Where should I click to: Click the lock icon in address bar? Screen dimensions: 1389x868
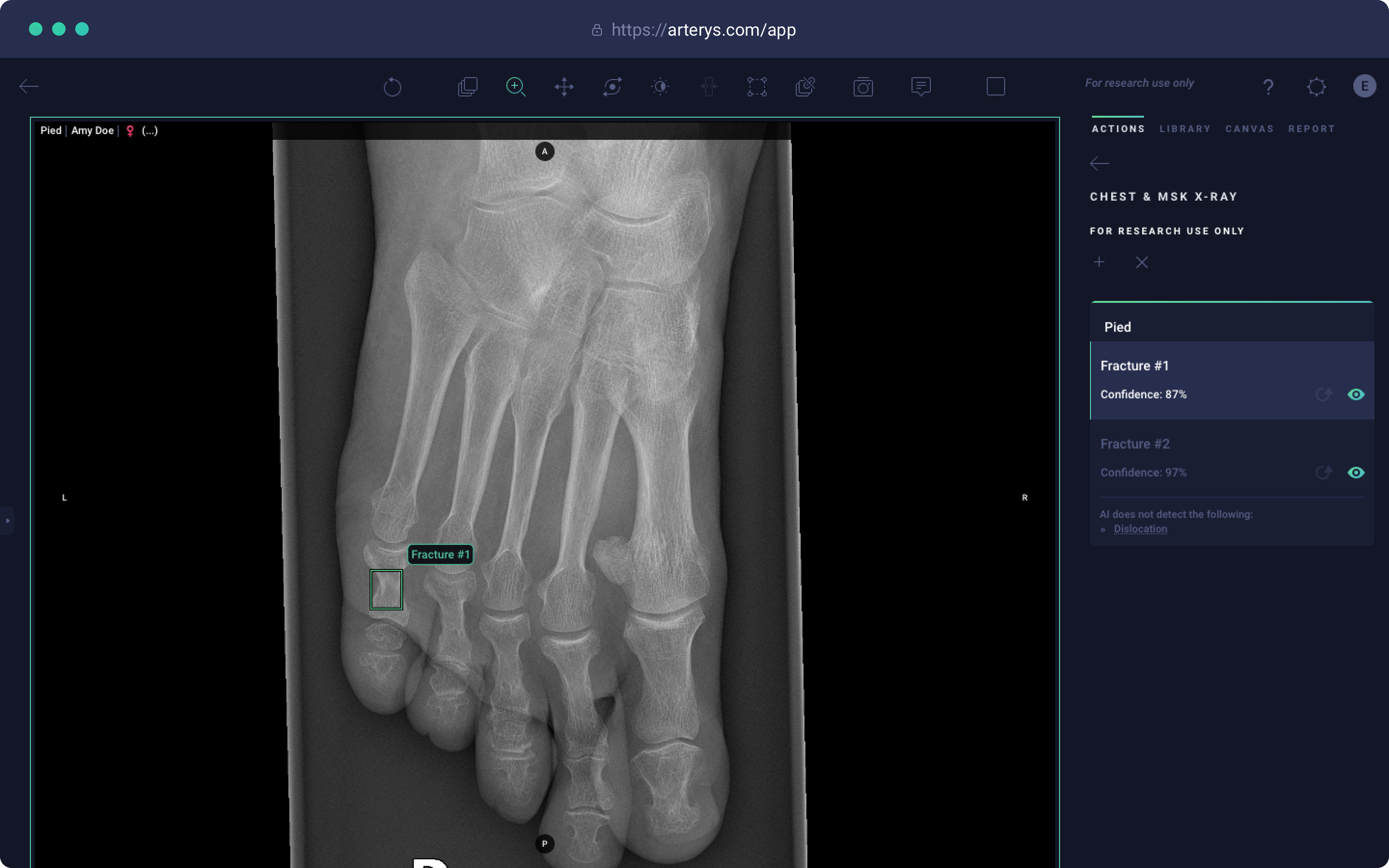click(x=597, y=30)
